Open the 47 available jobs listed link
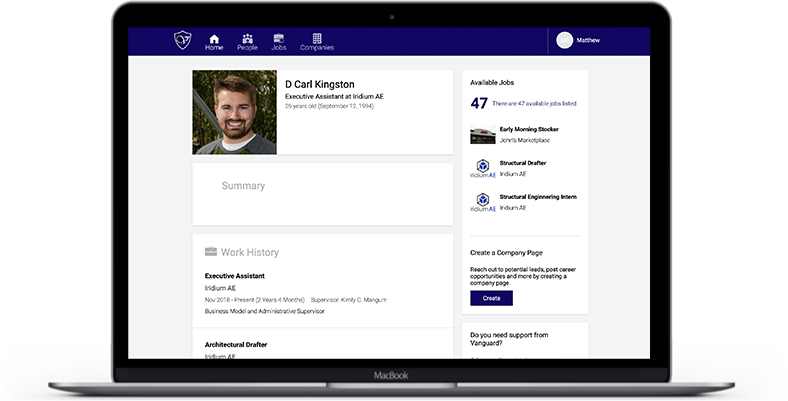The height and width of the screenshot is (401, 788). tap(534, 104)
